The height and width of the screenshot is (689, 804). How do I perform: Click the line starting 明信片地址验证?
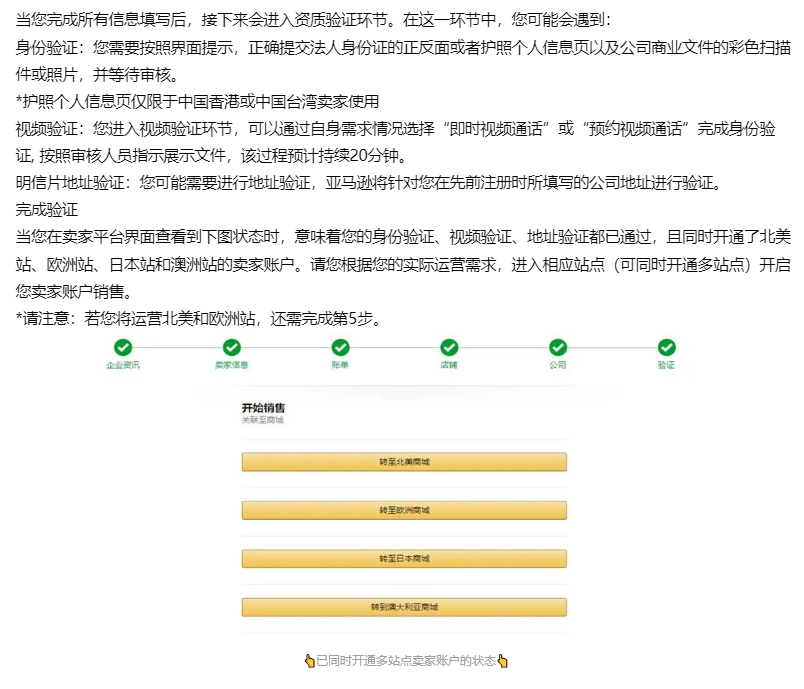click(369, 183)
